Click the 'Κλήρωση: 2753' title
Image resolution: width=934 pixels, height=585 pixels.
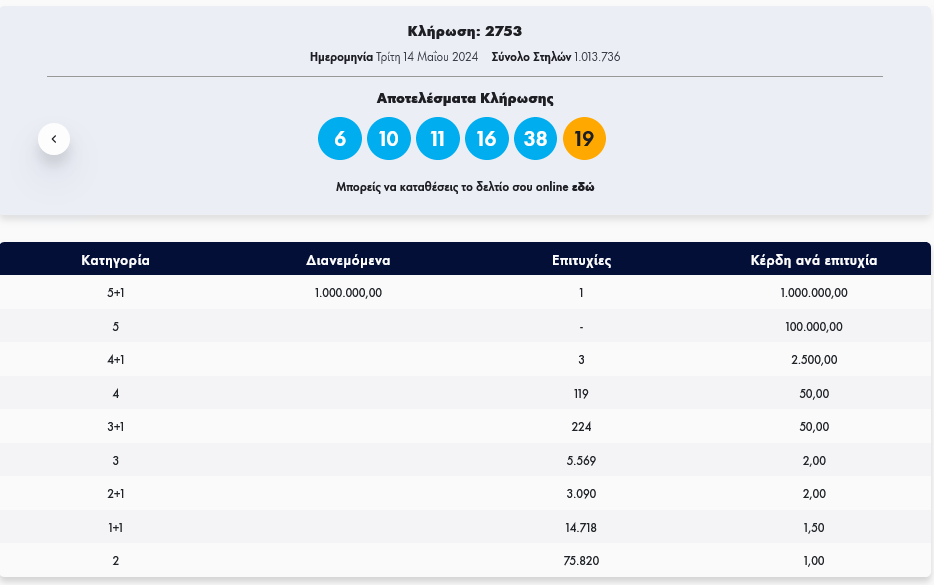465,31
